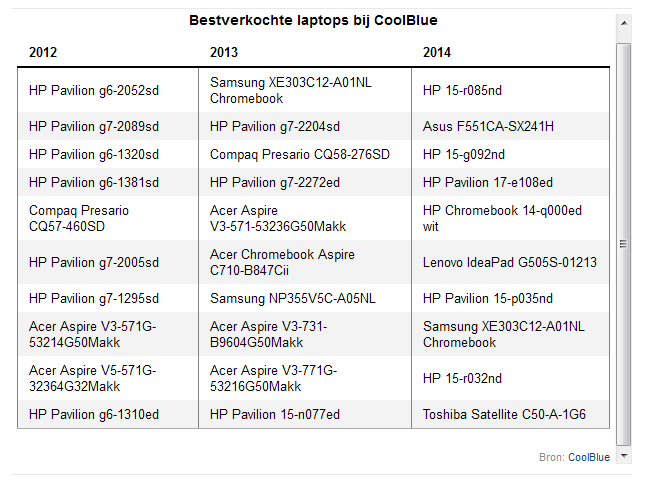Click the 2014 column header
The image size is (645, 482).
pos(437,52)
